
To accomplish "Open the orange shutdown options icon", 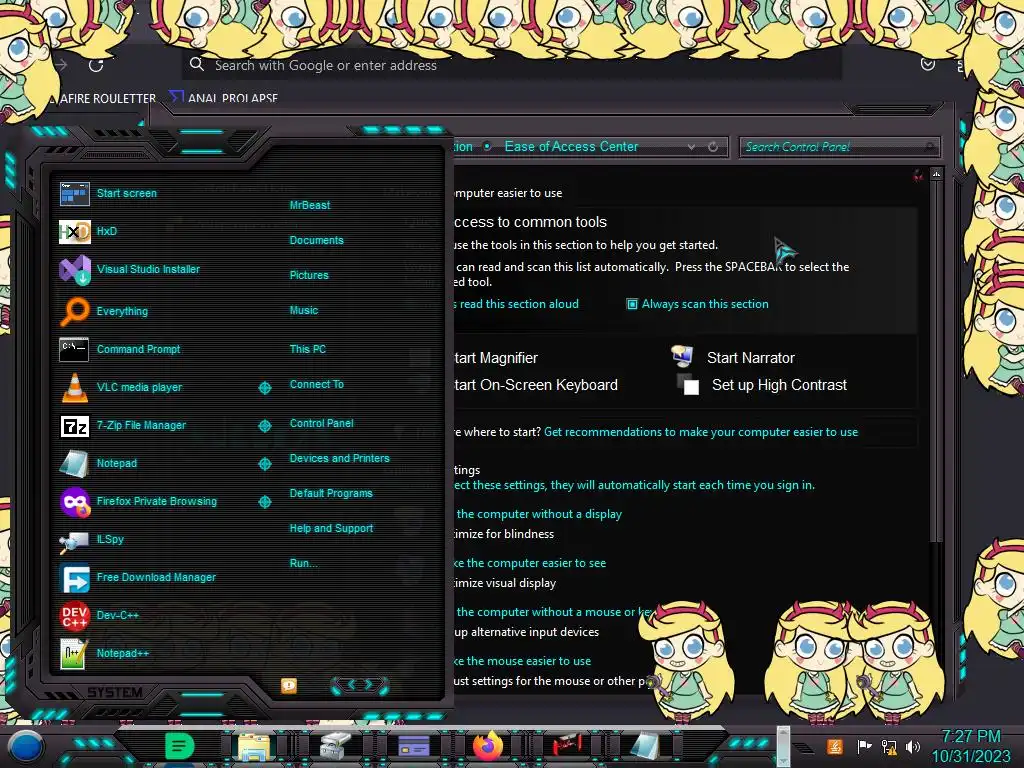I will click(x=289, y=685).
